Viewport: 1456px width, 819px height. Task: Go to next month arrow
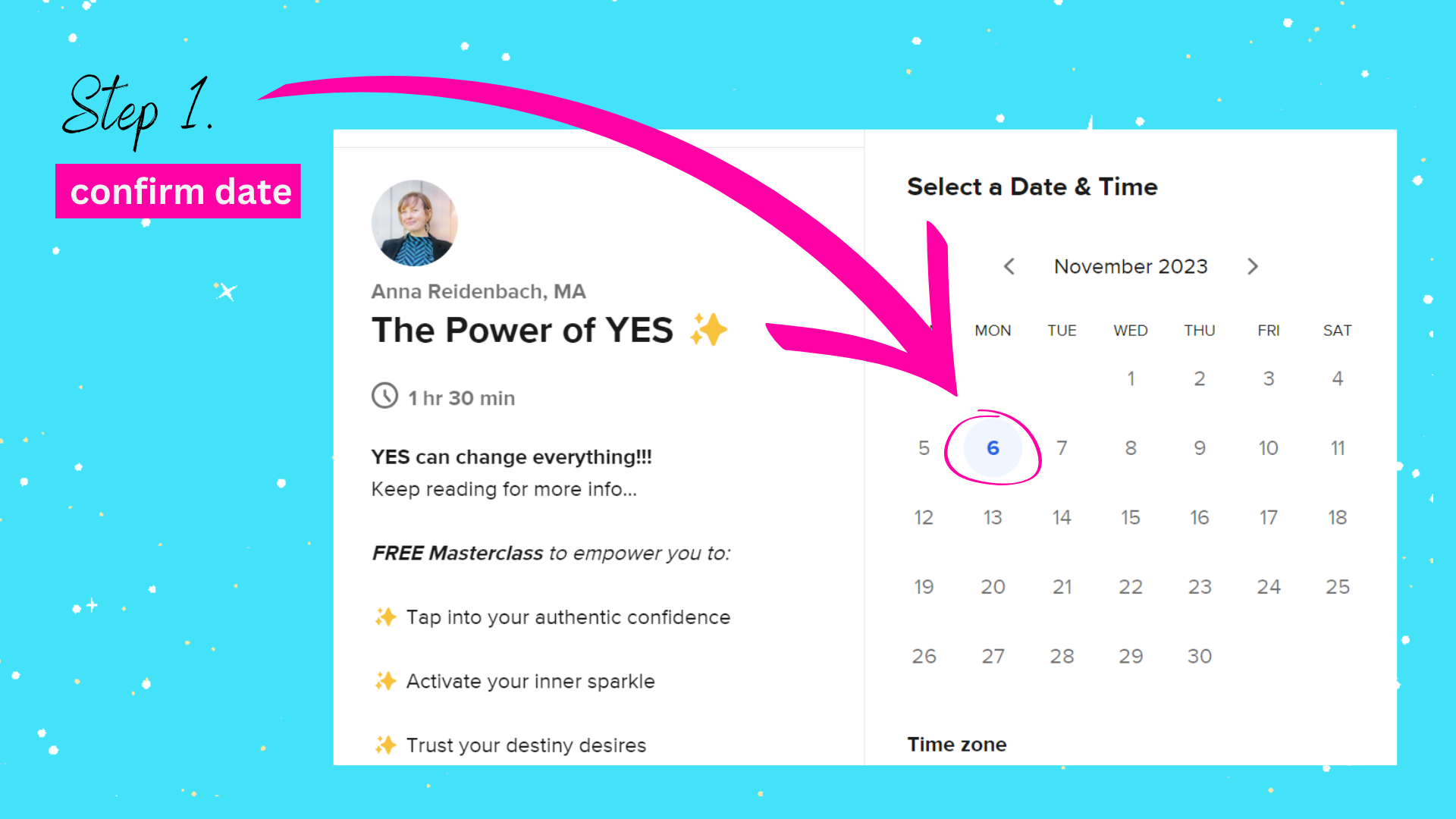pyautogui.click(x=1253, y=266)
